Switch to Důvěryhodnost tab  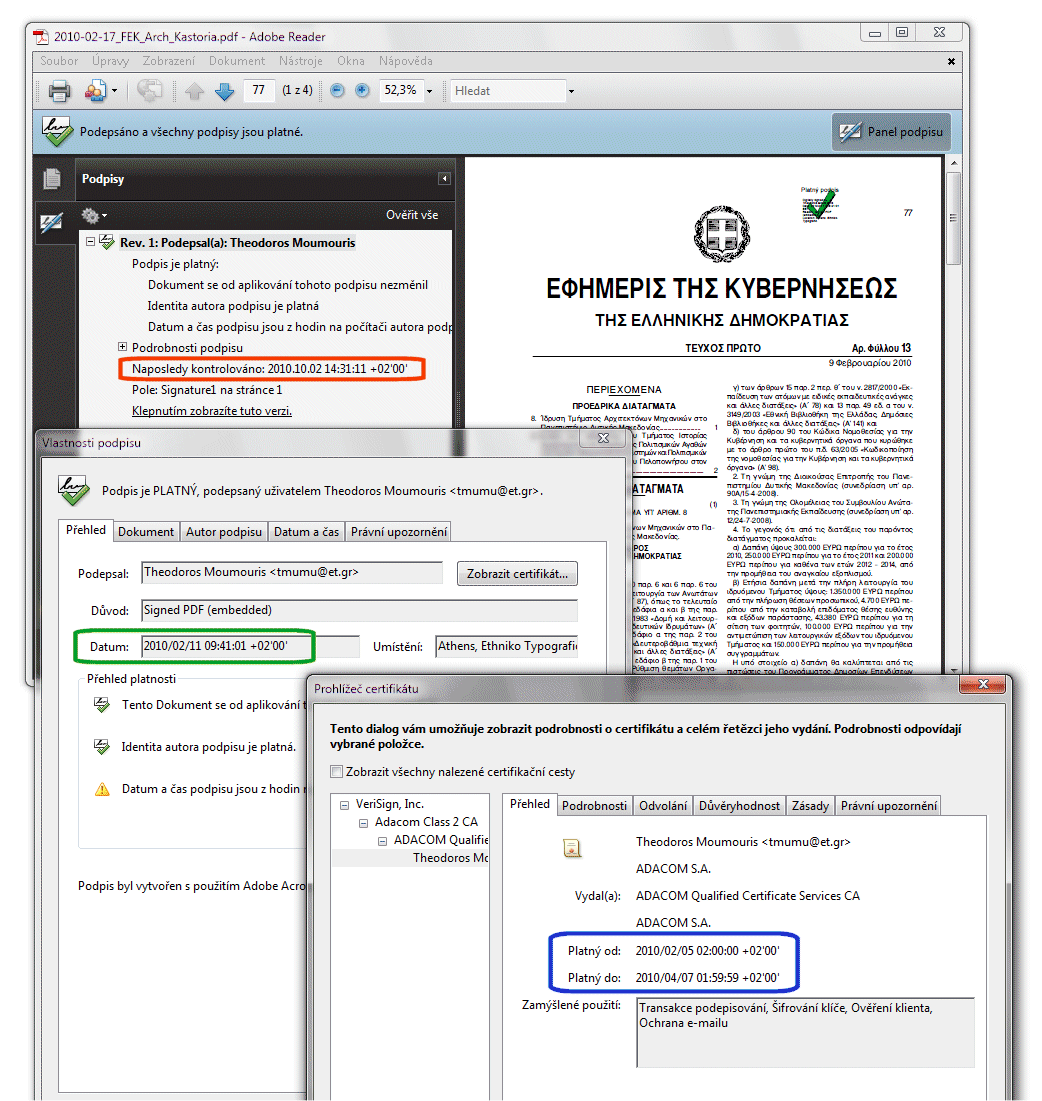coord(739,805)
